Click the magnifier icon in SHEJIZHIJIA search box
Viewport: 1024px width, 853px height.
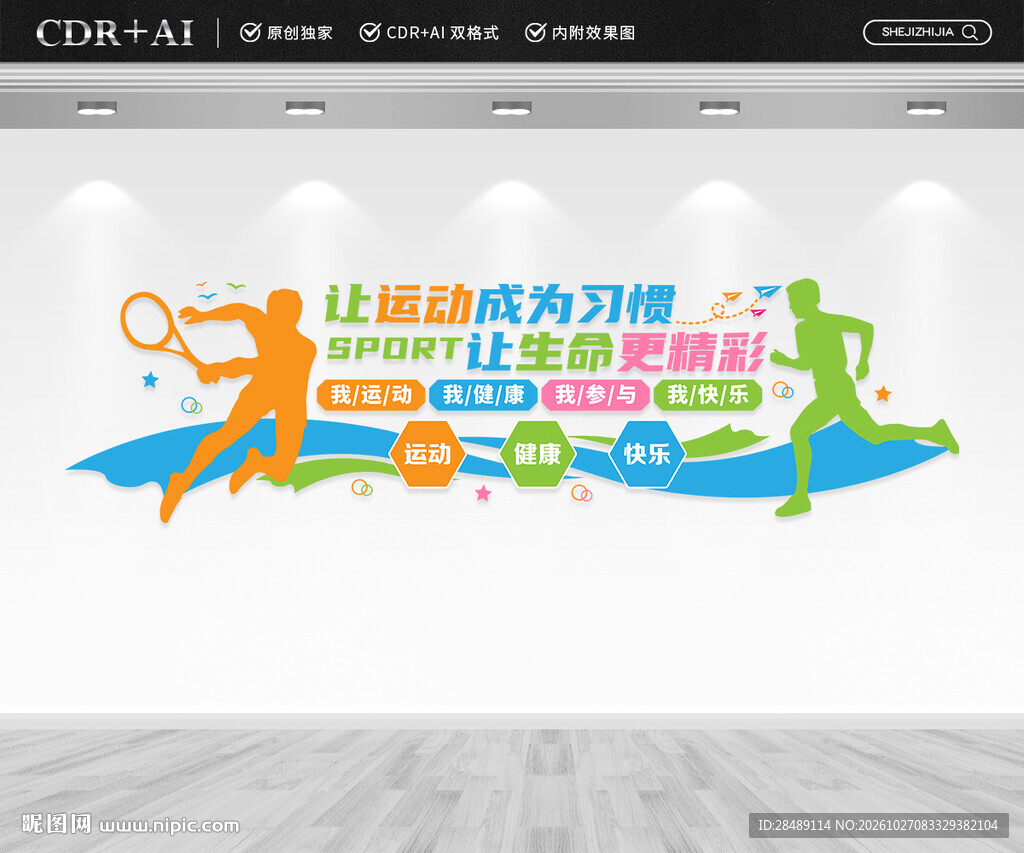click(x=970, y=33)
